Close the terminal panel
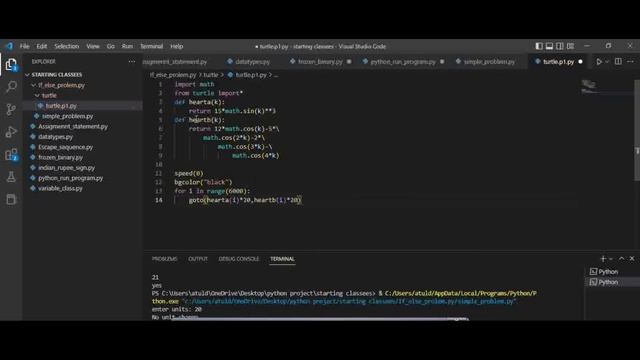This screenshot has width=640, height=360. tap(632, 259)
